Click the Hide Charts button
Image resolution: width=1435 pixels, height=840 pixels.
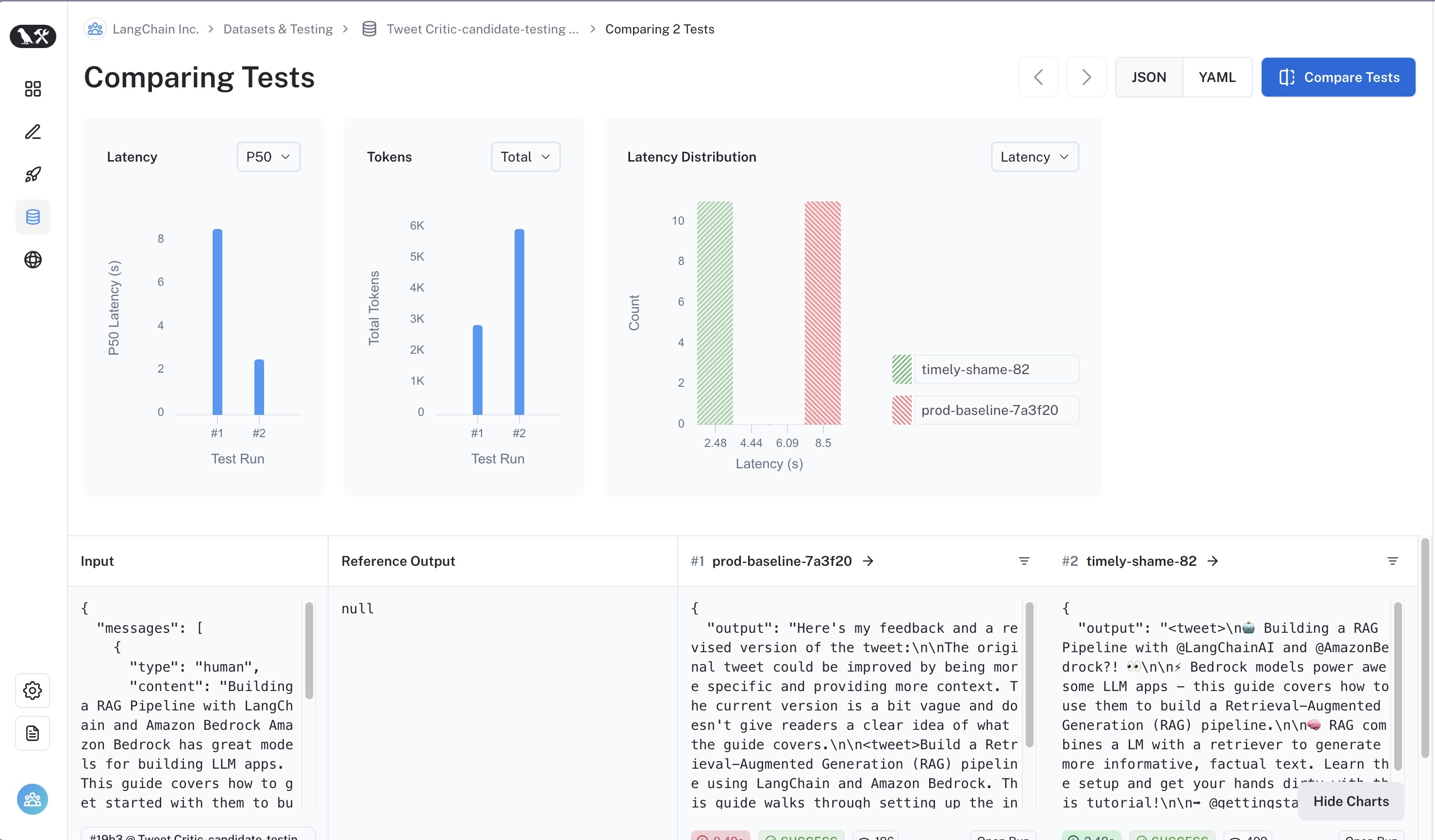pos(1351,801)
